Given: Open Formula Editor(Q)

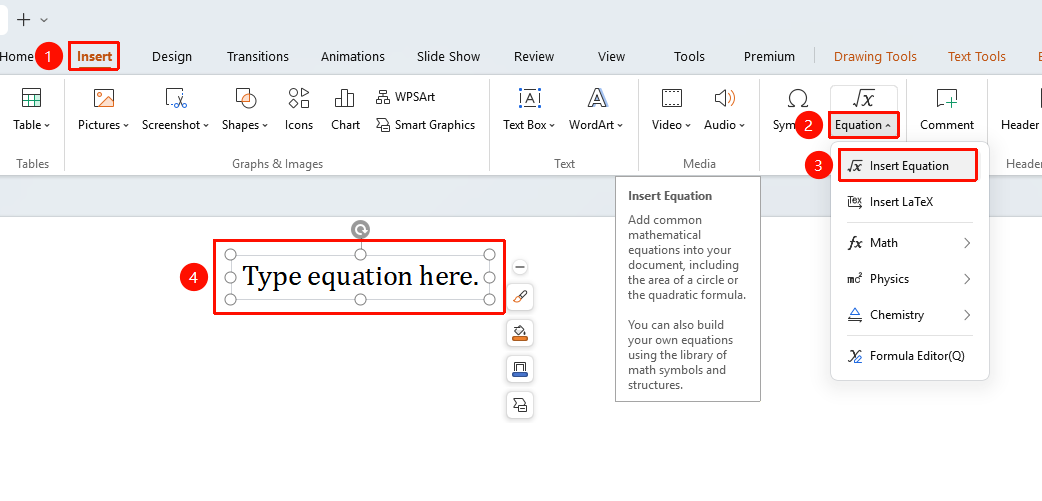Looking at the screenshot, I should click(908, 356).
